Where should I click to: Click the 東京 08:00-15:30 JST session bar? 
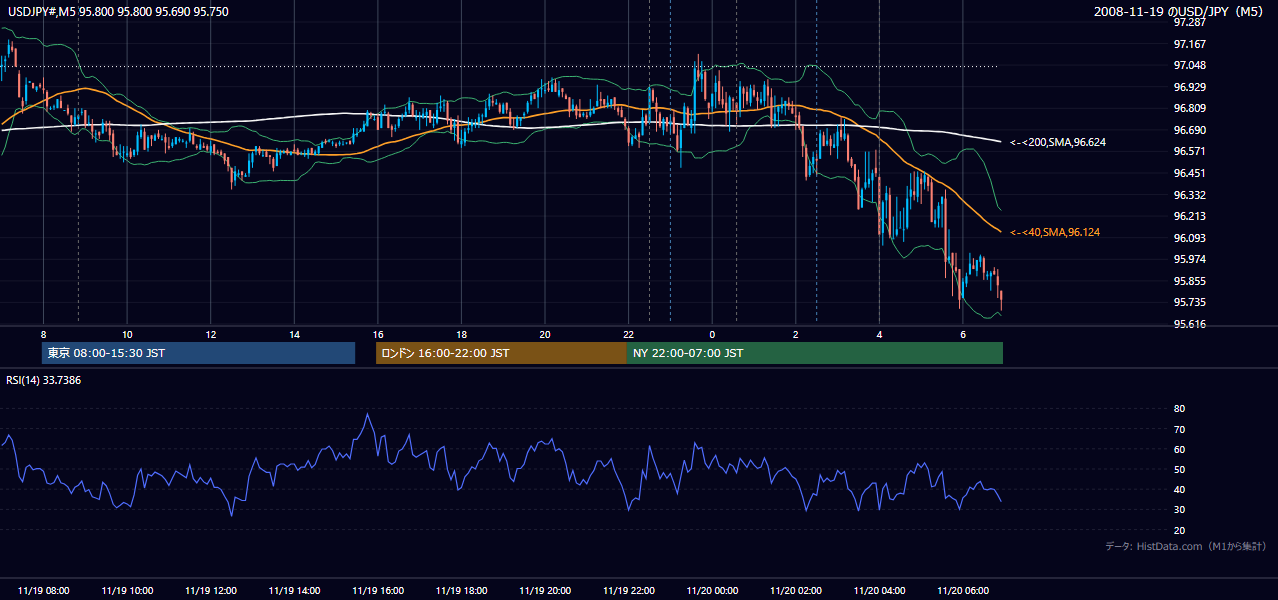click(199, 353)
